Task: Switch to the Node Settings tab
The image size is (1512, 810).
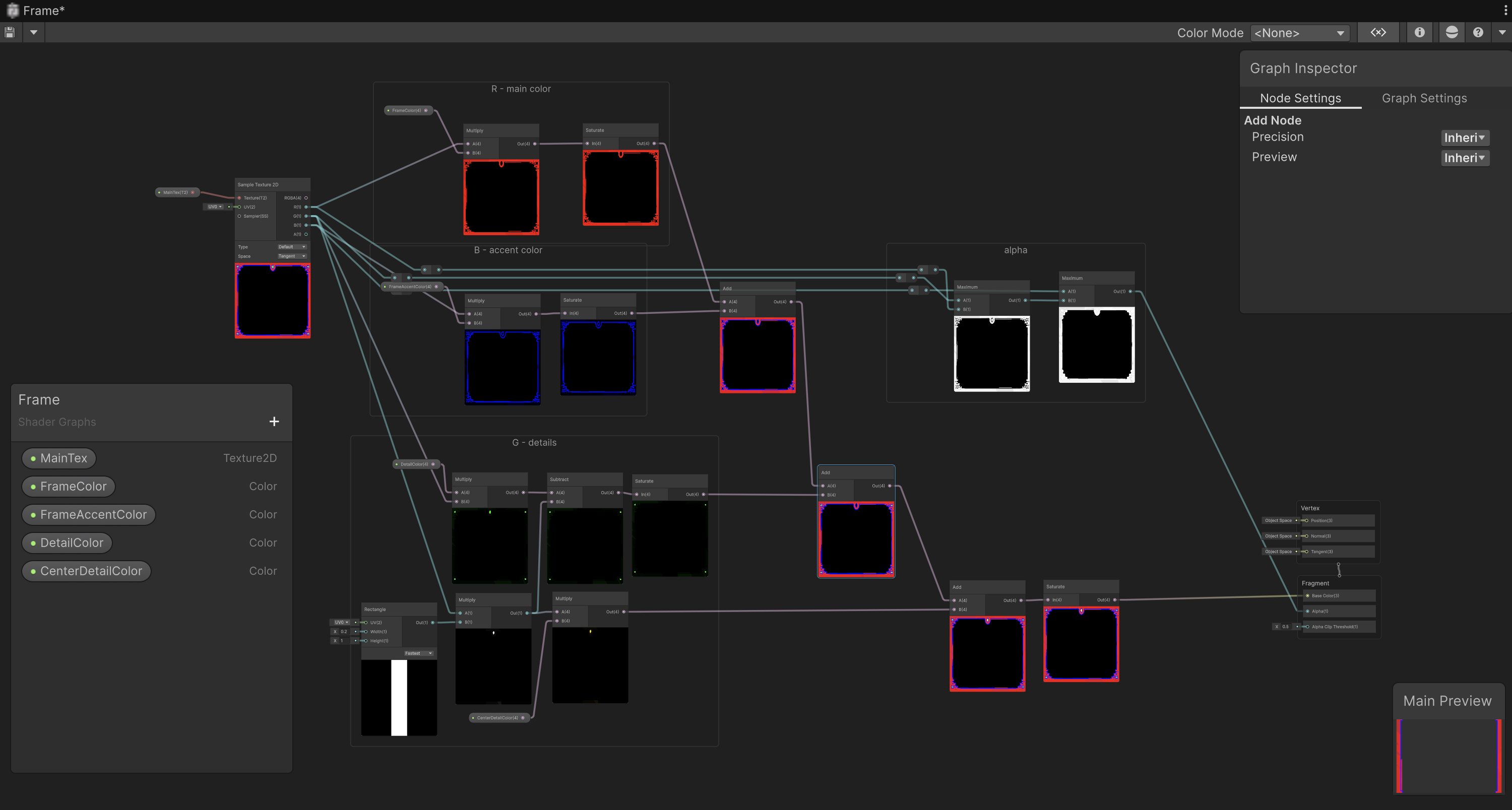Action: click(1300, 98)
